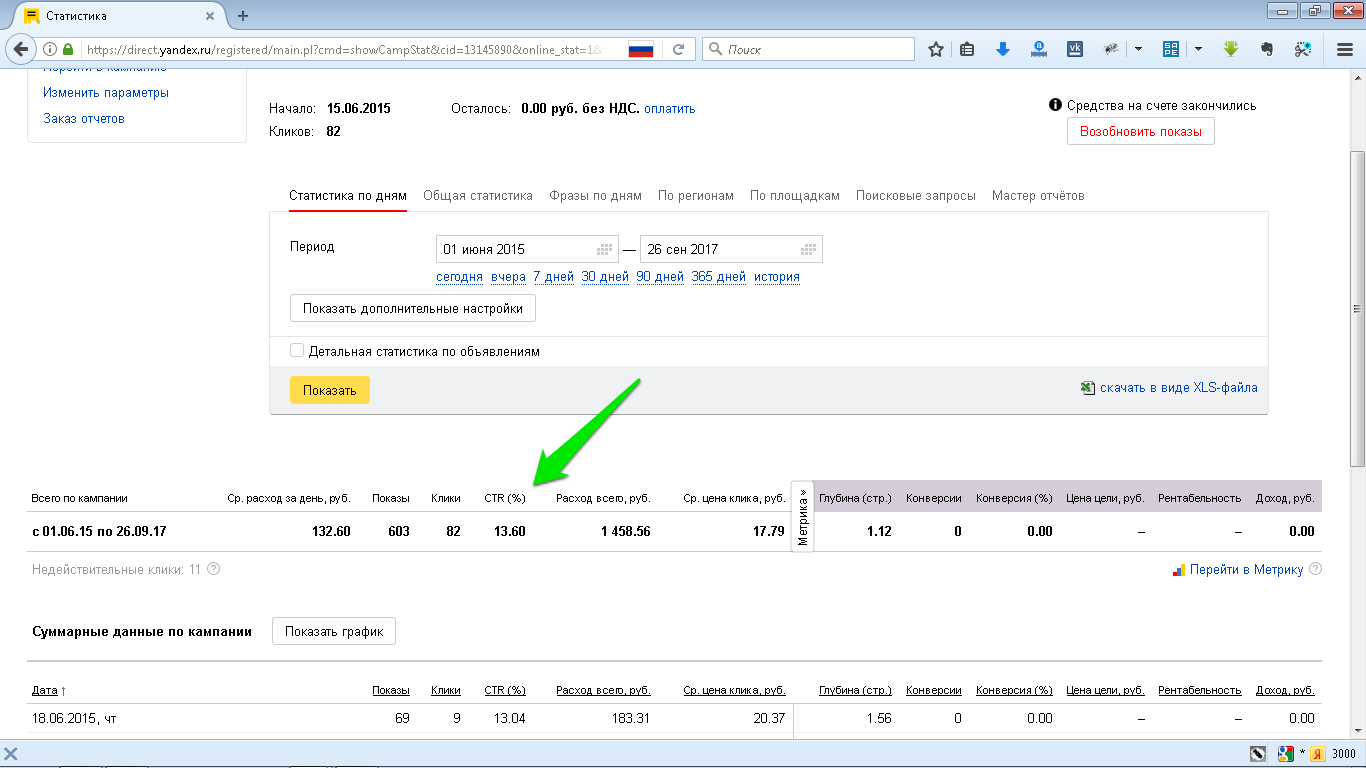Click the Заказ отчетов link
Viewport: 1366px width, 768px height.
84,118
